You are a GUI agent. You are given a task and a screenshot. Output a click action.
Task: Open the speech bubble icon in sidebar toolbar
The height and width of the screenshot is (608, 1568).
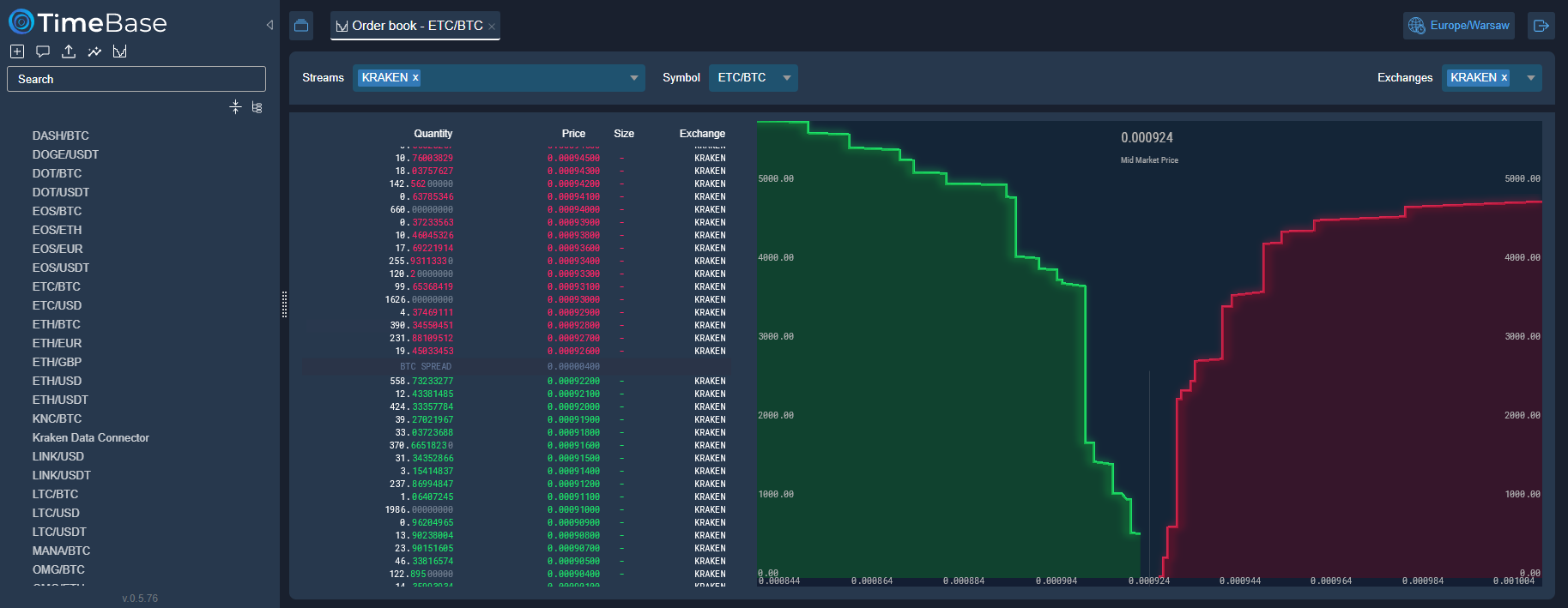43,51
